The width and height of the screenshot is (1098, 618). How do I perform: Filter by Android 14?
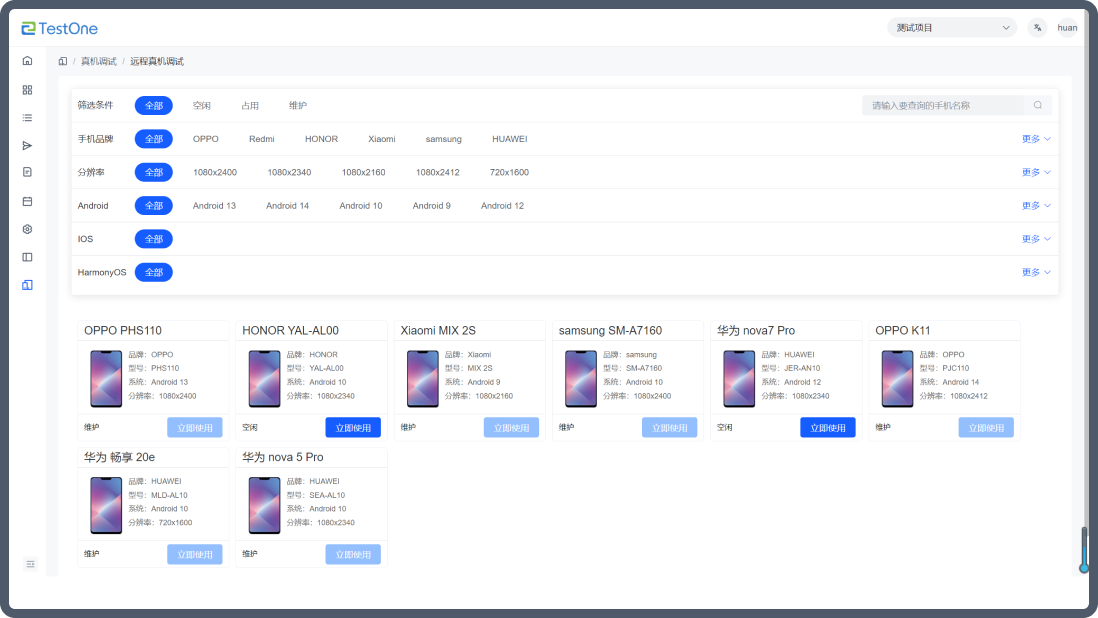click(287, 206)
